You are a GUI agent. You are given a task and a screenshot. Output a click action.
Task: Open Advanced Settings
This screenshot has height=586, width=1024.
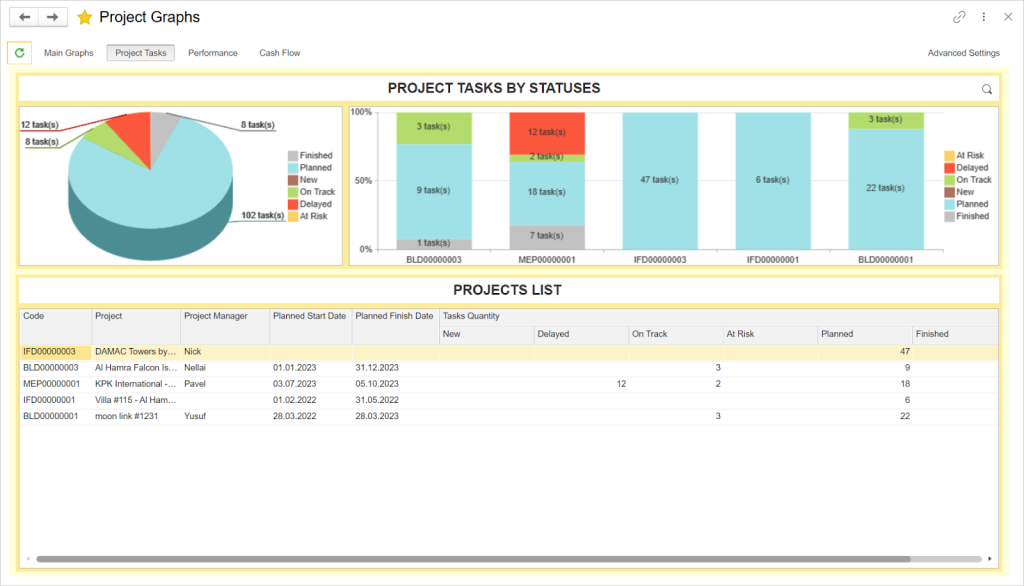962,52
